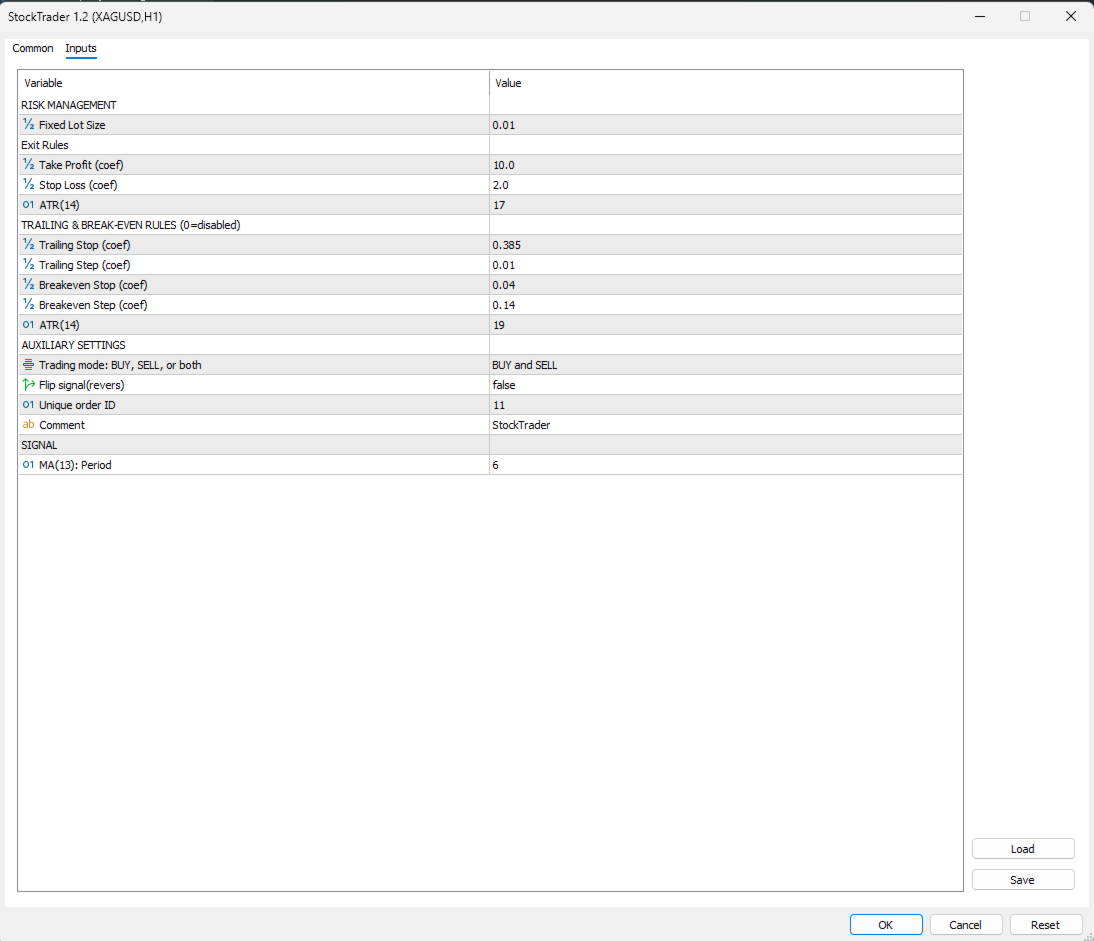Image resolution: width=1094 pixels, height=941 pixels.
Task: Open the Flip signal false value dropdown
Action: [x=726, y=385]
